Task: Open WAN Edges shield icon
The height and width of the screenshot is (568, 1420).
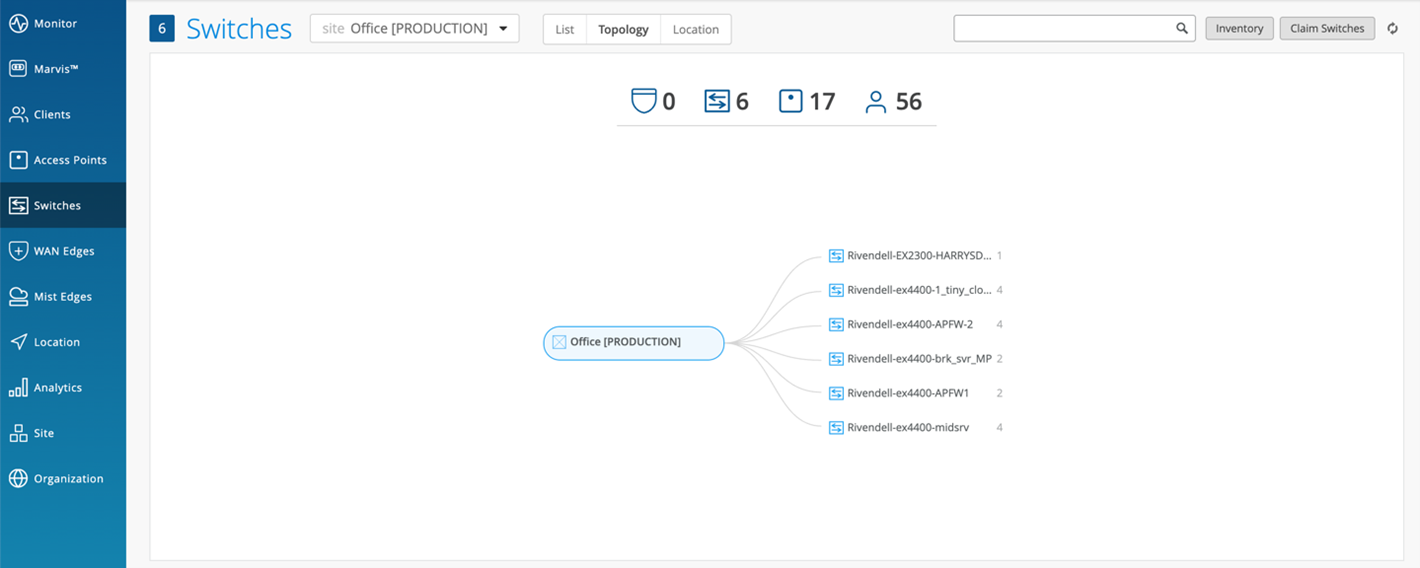Action: 18,251
